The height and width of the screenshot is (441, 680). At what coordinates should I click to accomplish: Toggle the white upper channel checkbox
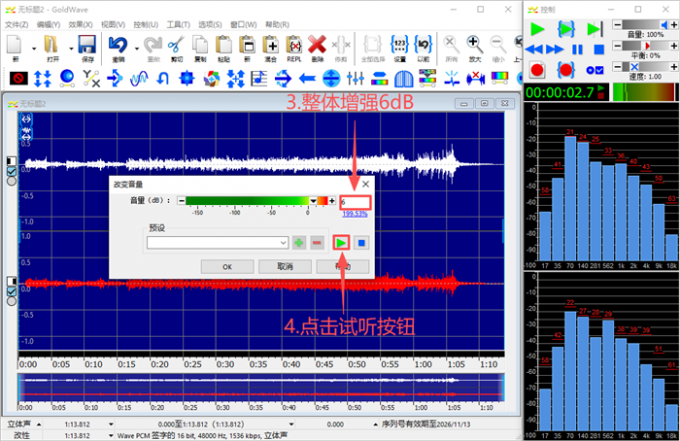(x=12, y=172)
